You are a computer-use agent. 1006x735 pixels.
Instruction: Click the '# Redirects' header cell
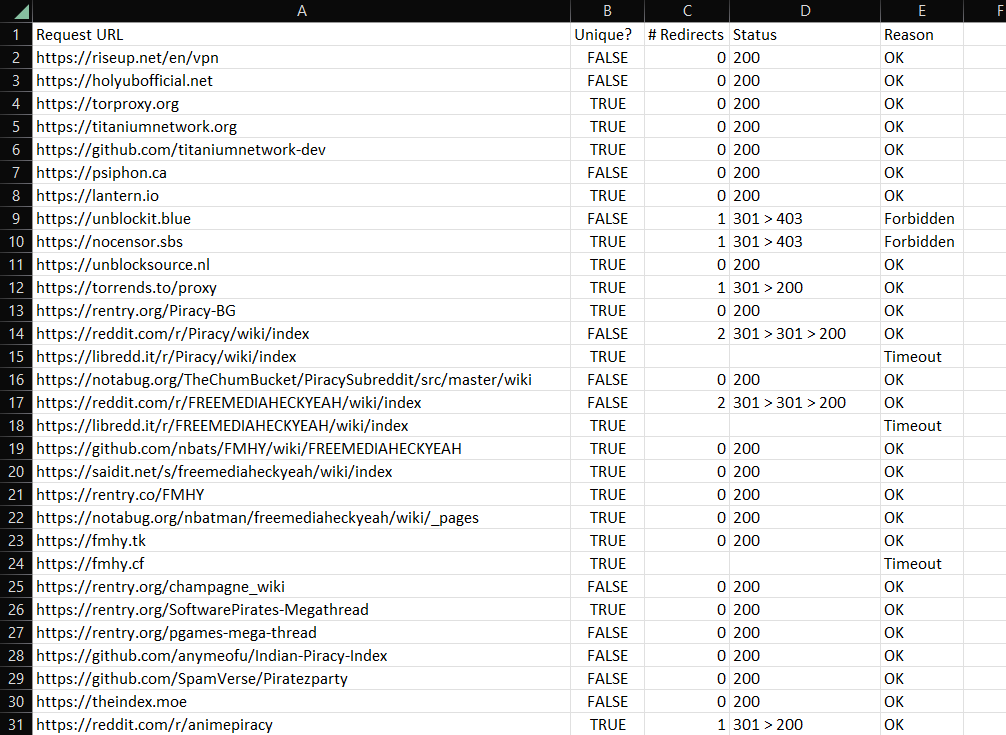(x=686, y=35)
